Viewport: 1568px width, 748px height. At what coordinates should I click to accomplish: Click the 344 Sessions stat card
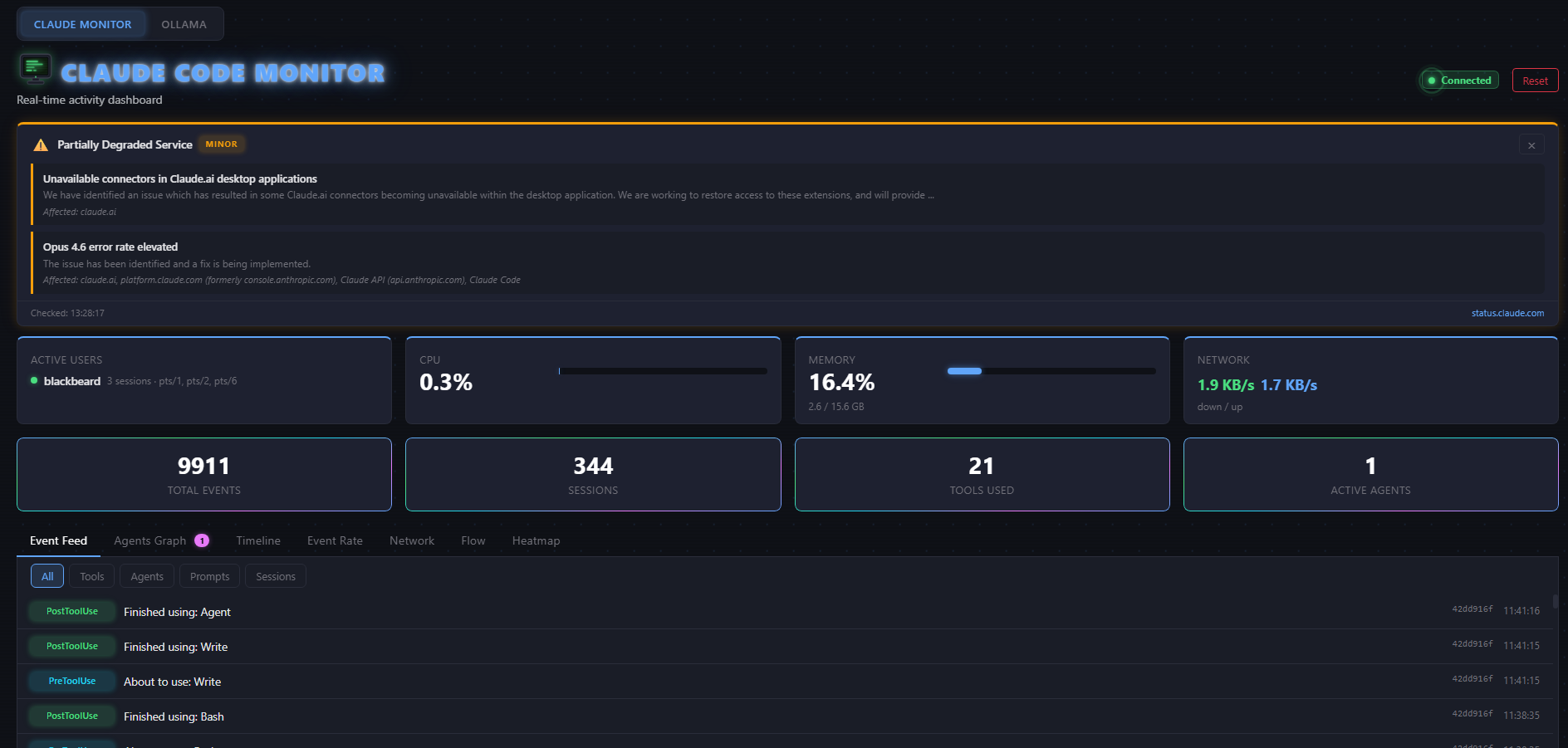click(593, 474)
